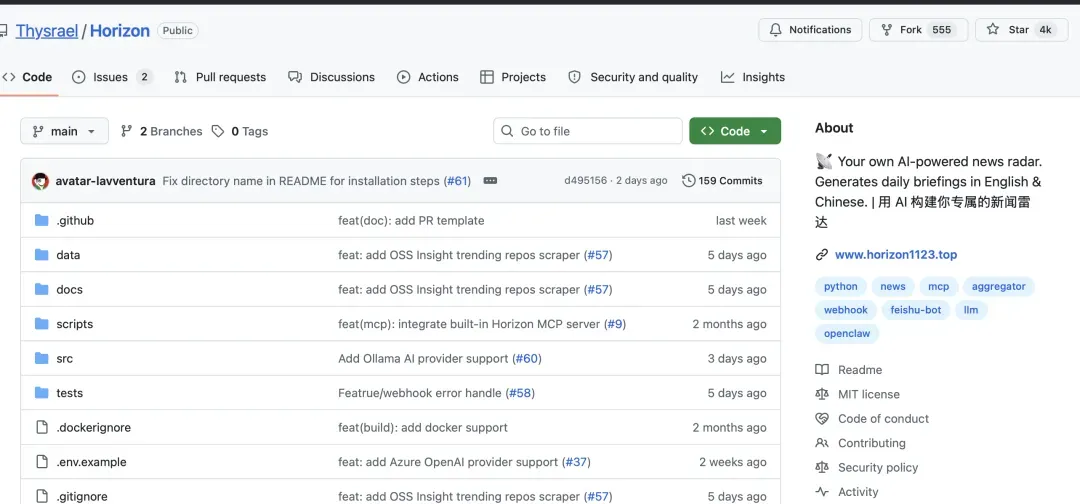Open the Actions tab
This screenshot has width=1080, height=504.
click(428, 77)
